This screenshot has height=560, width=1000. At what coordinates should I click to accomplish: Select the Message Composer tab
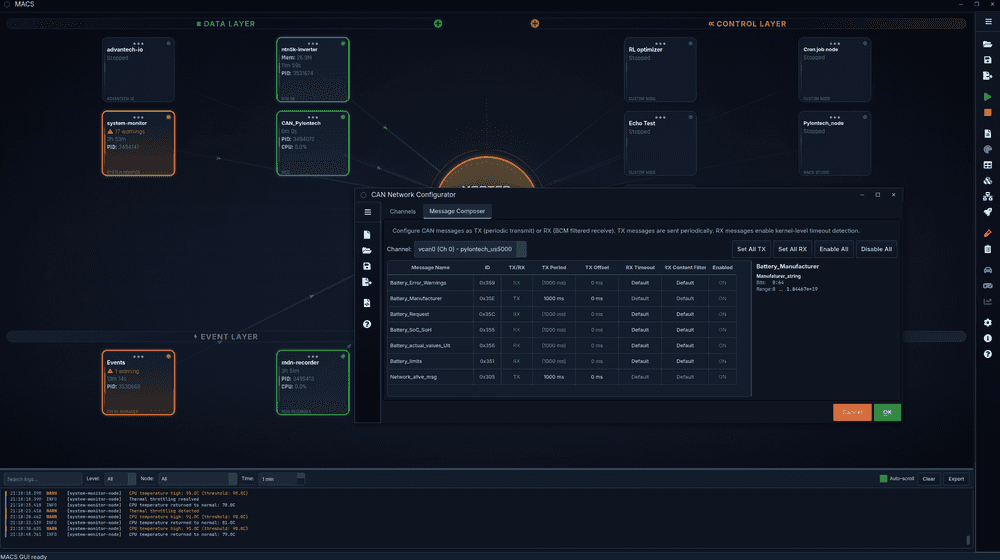457,211
